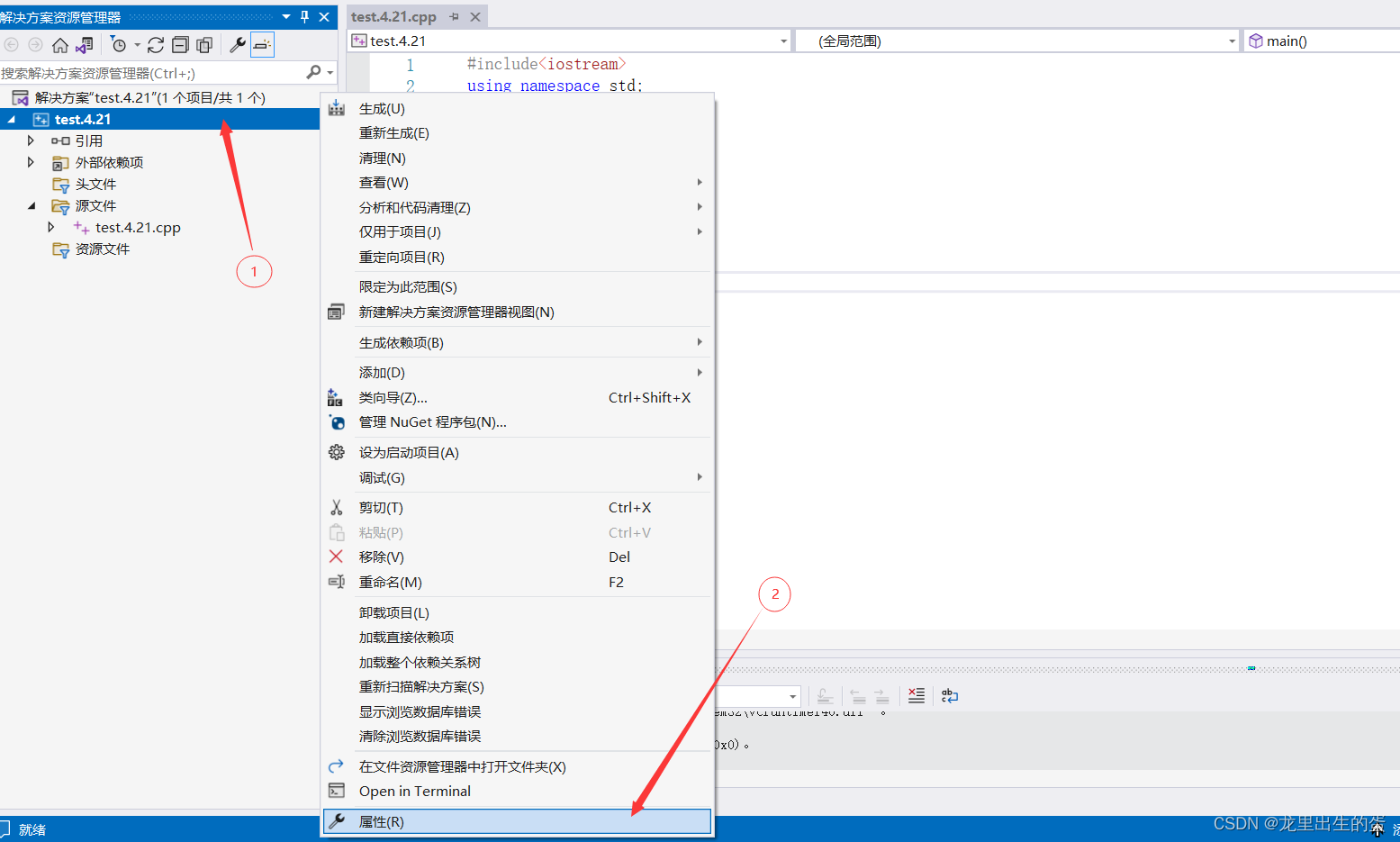Click the Home icon in Solution Explorer toolbar

tap(60, 45)
